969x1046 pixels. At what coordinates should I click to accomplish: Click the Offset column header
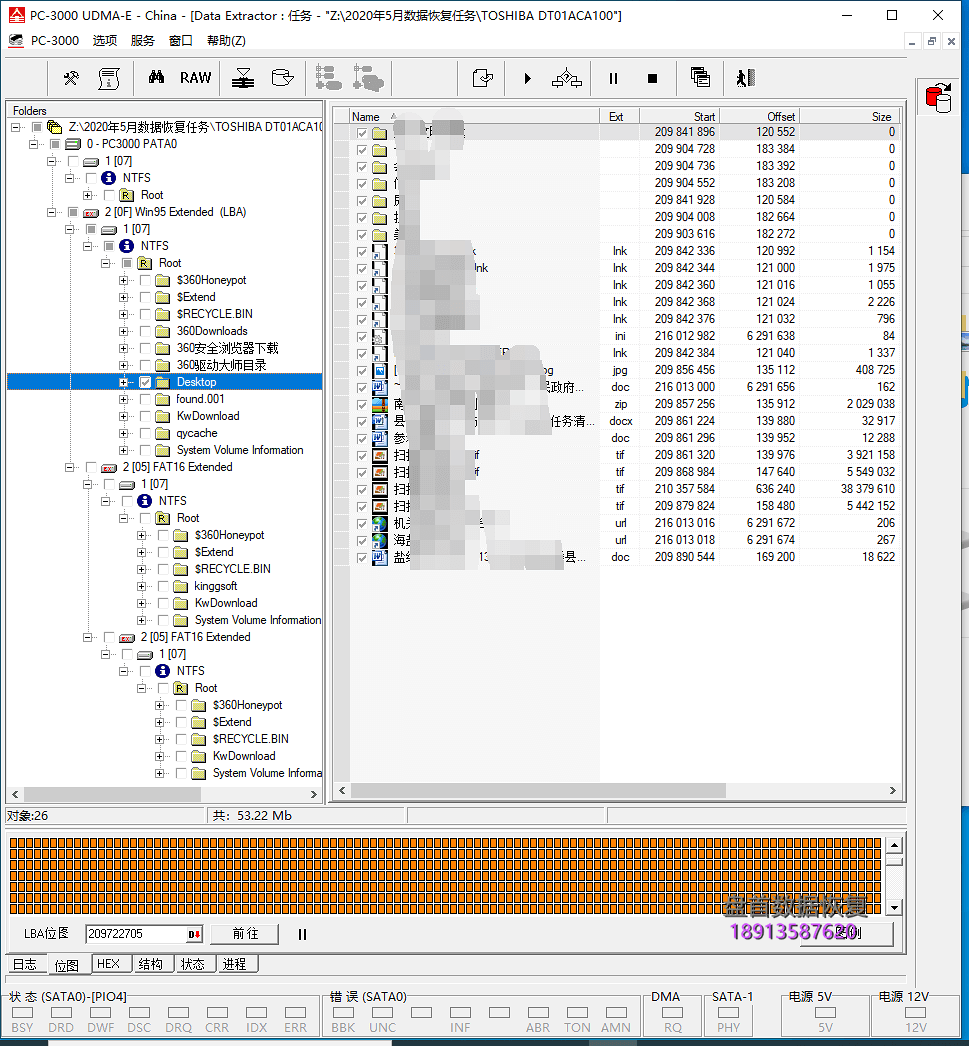(x=760, y=116)
